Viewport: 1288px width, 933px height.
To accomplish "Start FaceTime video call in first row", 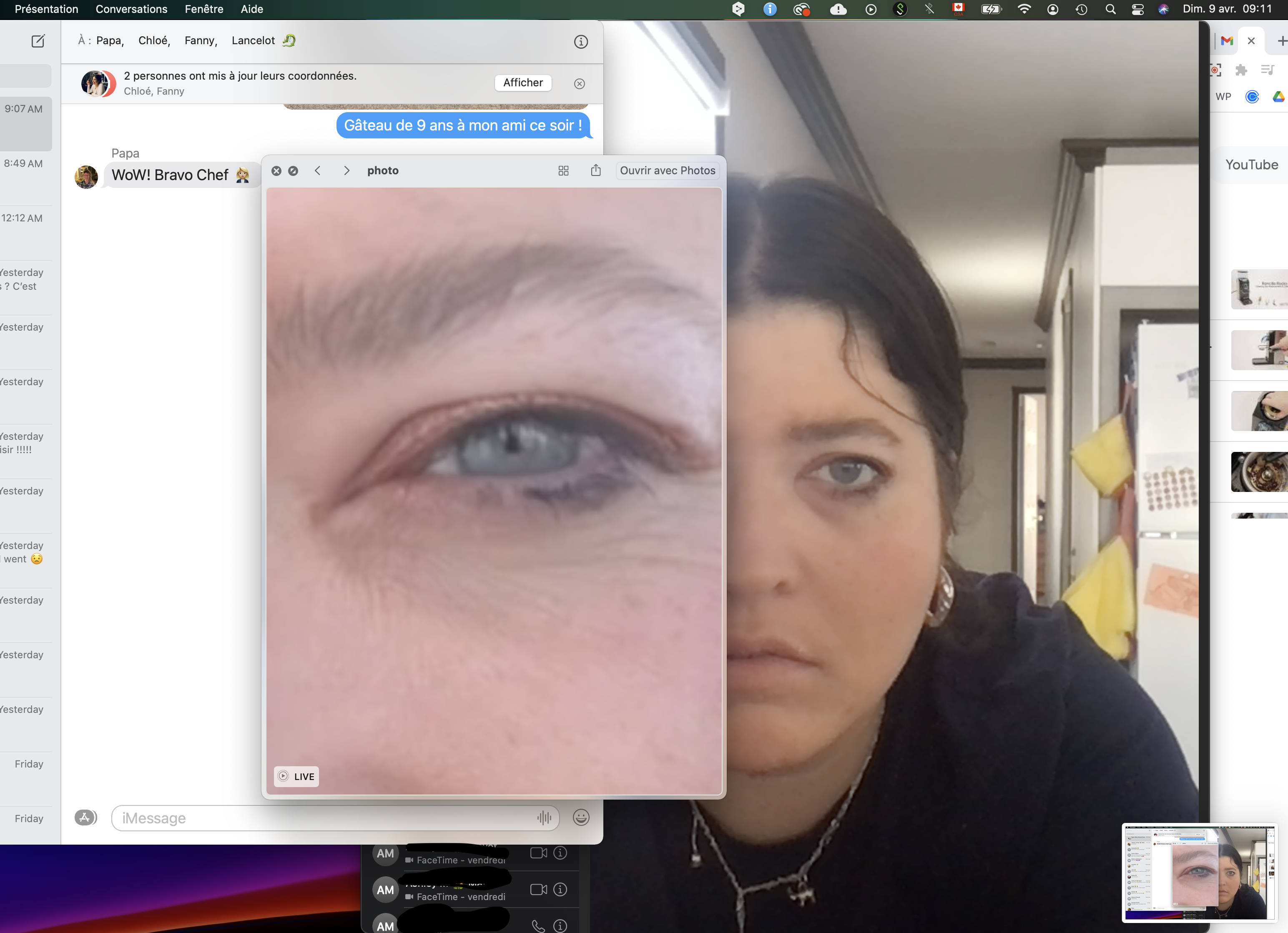I will [538, 853].
